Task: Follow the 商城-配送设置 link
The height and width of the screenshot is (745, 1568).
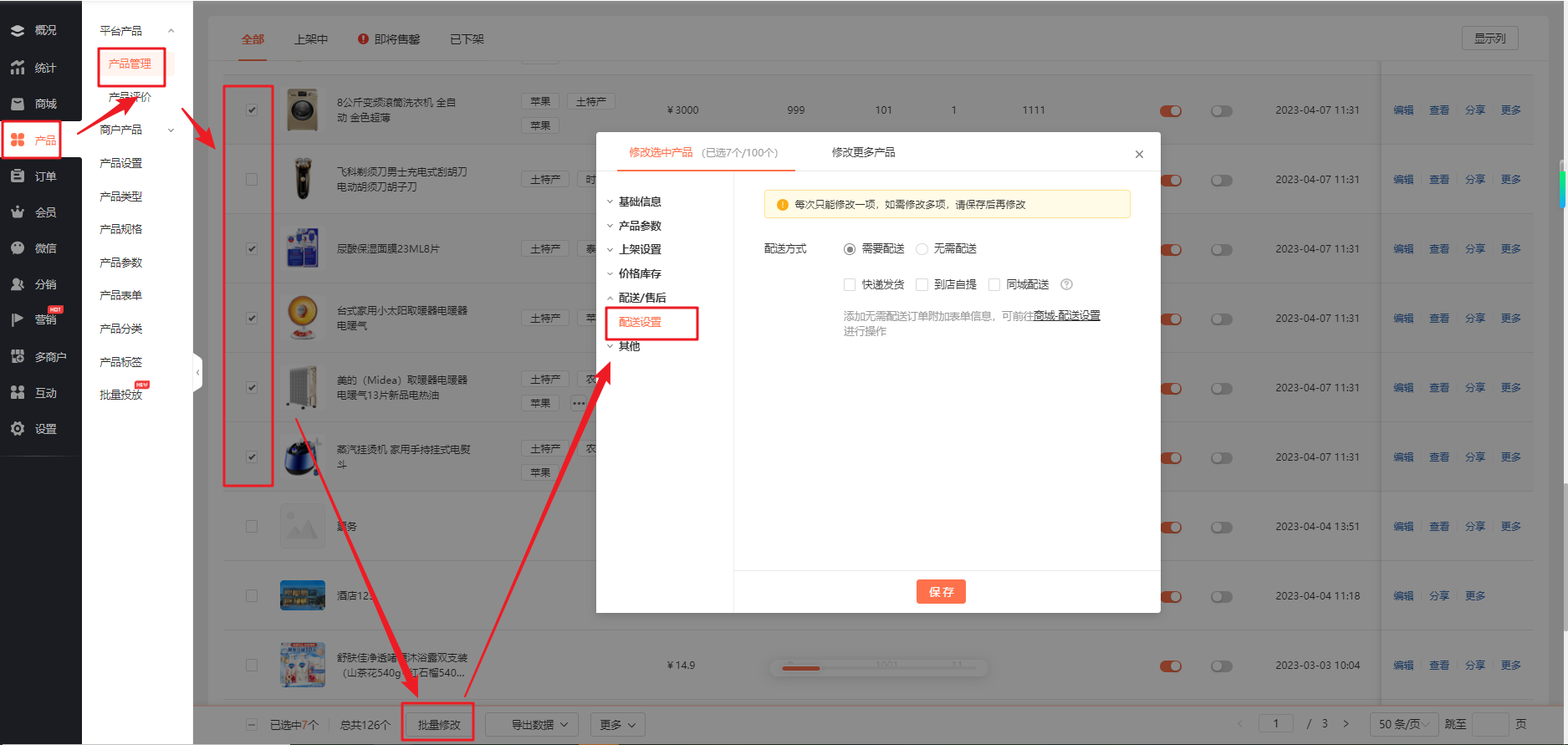Action: [1066, 316]
